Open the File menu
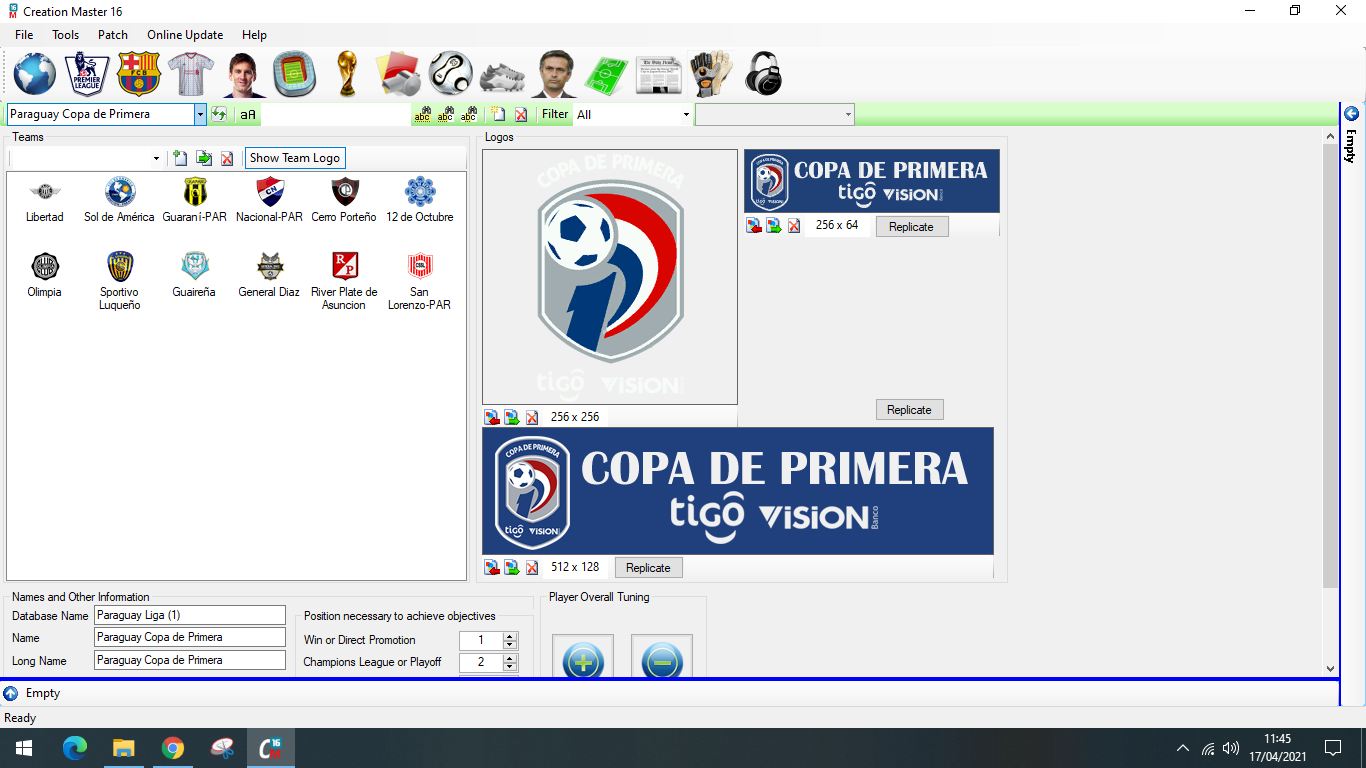 24,35
